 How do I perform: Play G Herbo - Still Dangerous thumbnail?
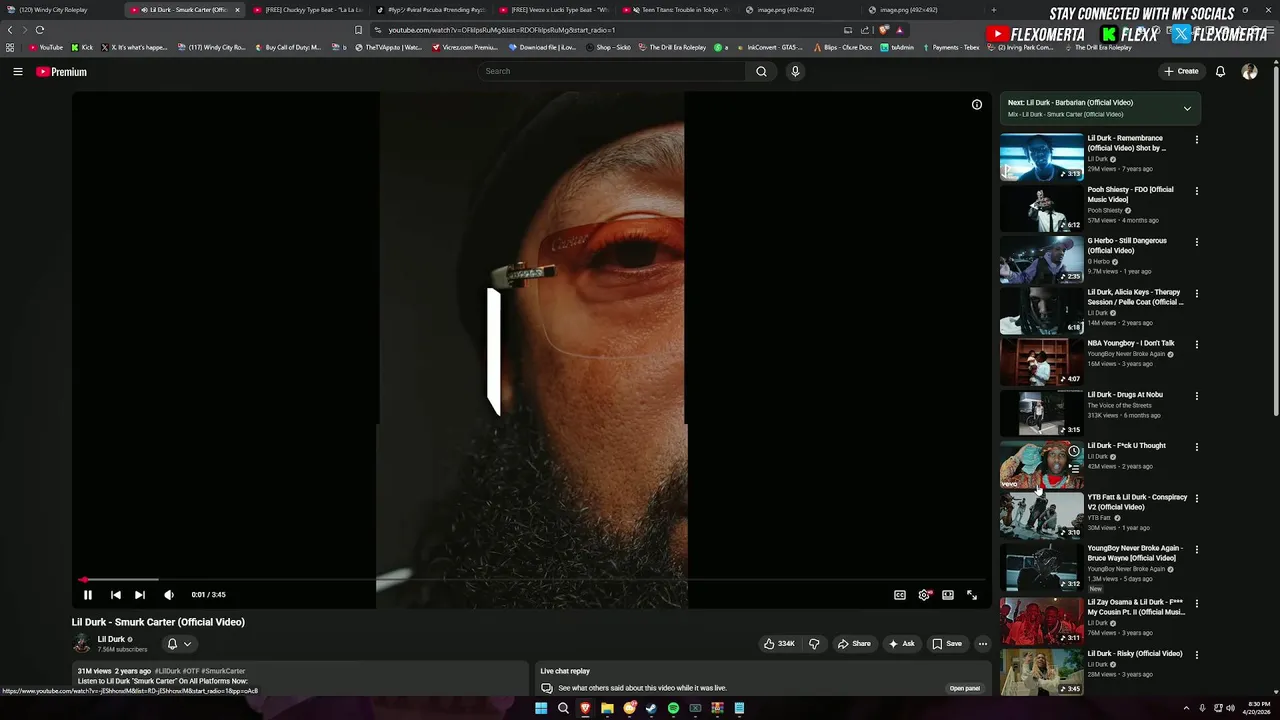pyautogui.click(x=1042, y=260)
